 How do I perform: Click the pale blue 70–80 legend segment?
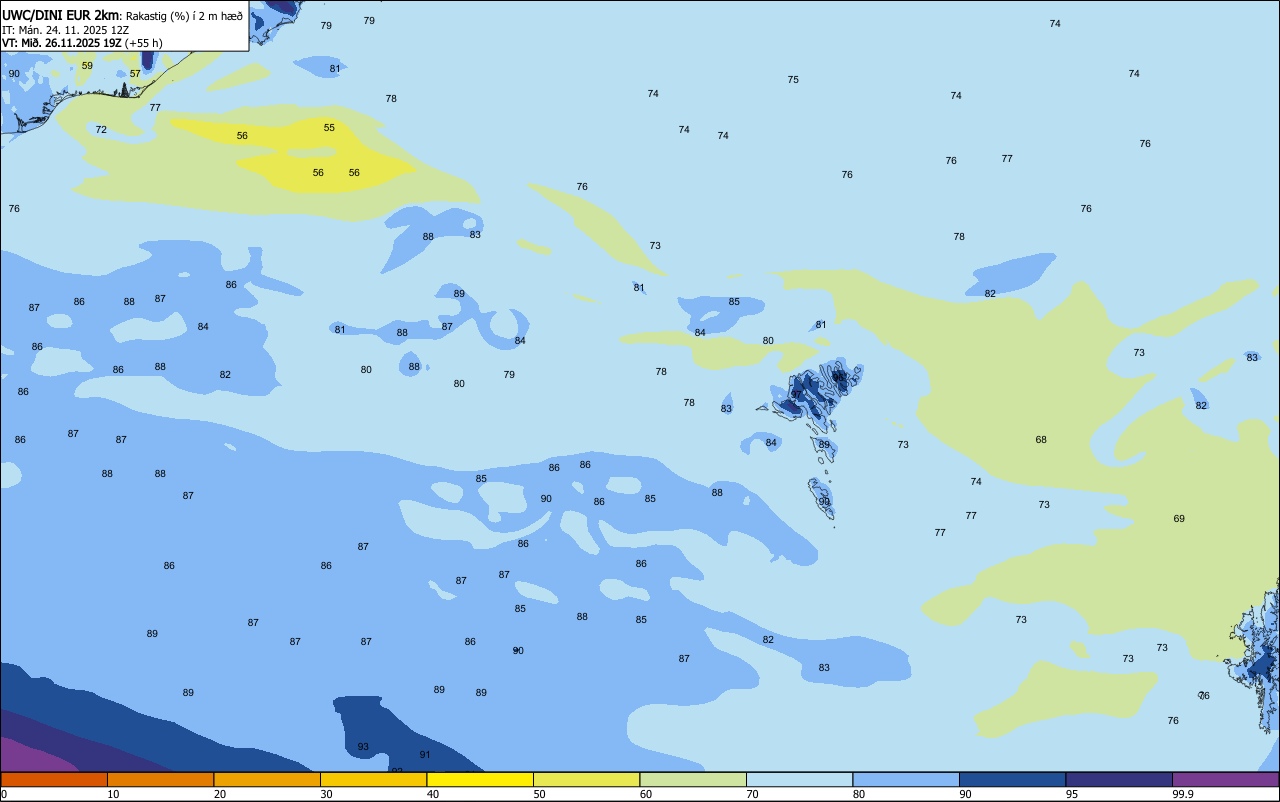point(799,780)
